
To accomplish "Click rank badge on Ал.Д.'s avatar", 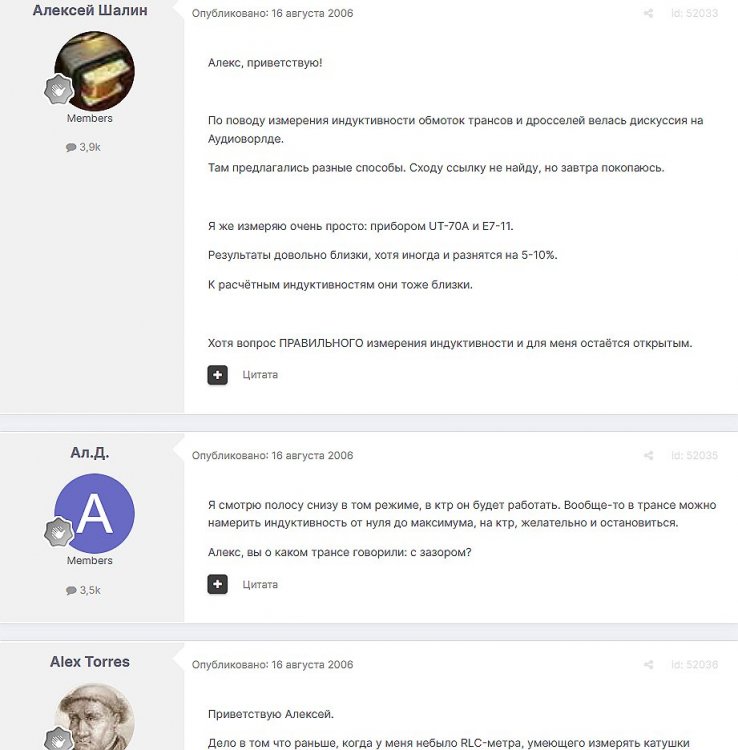I will [58, 532].
